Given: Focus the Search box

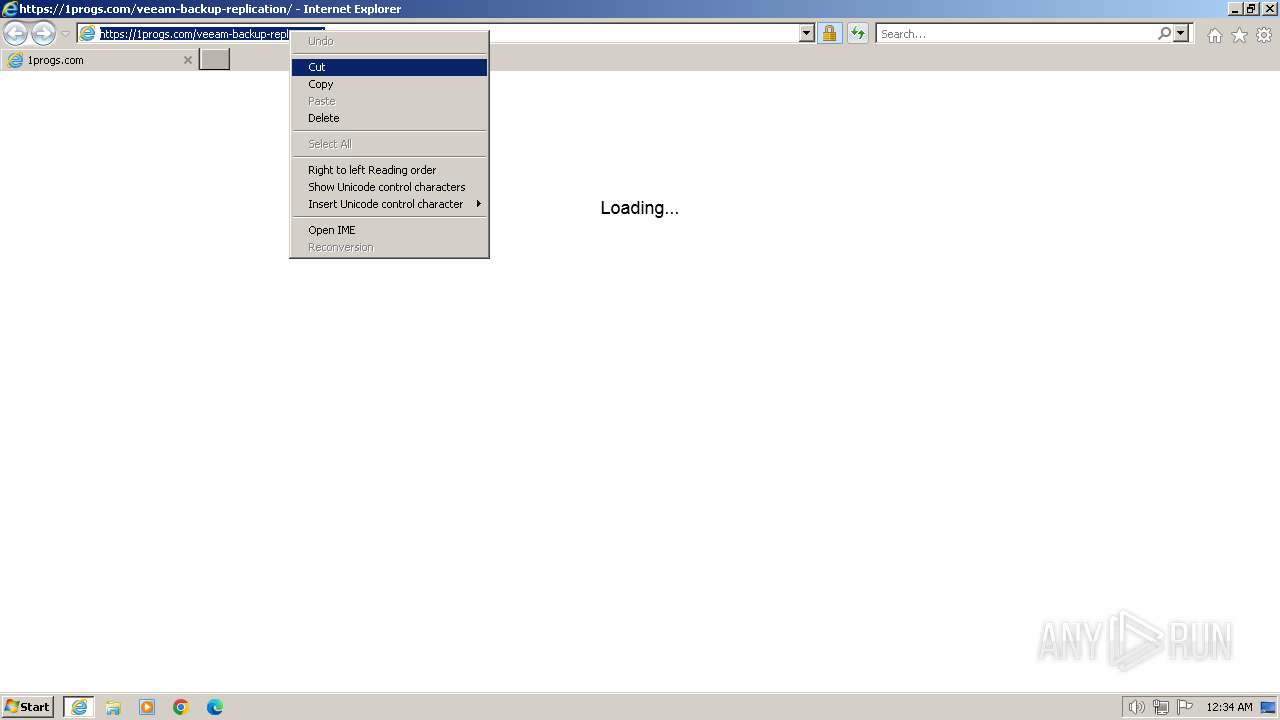Looking at the screenshot, I should click(1017, 34).
